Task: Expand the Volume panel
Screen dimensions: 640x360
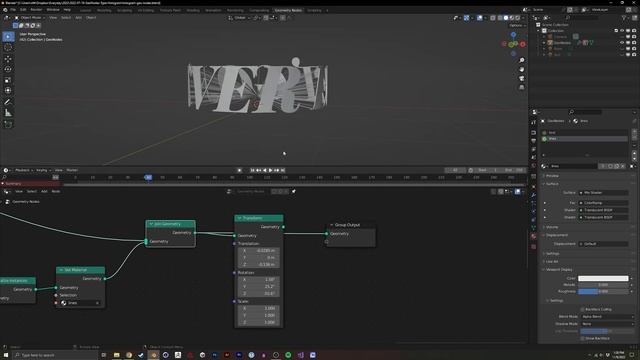Action: click(x=551, y=227)
